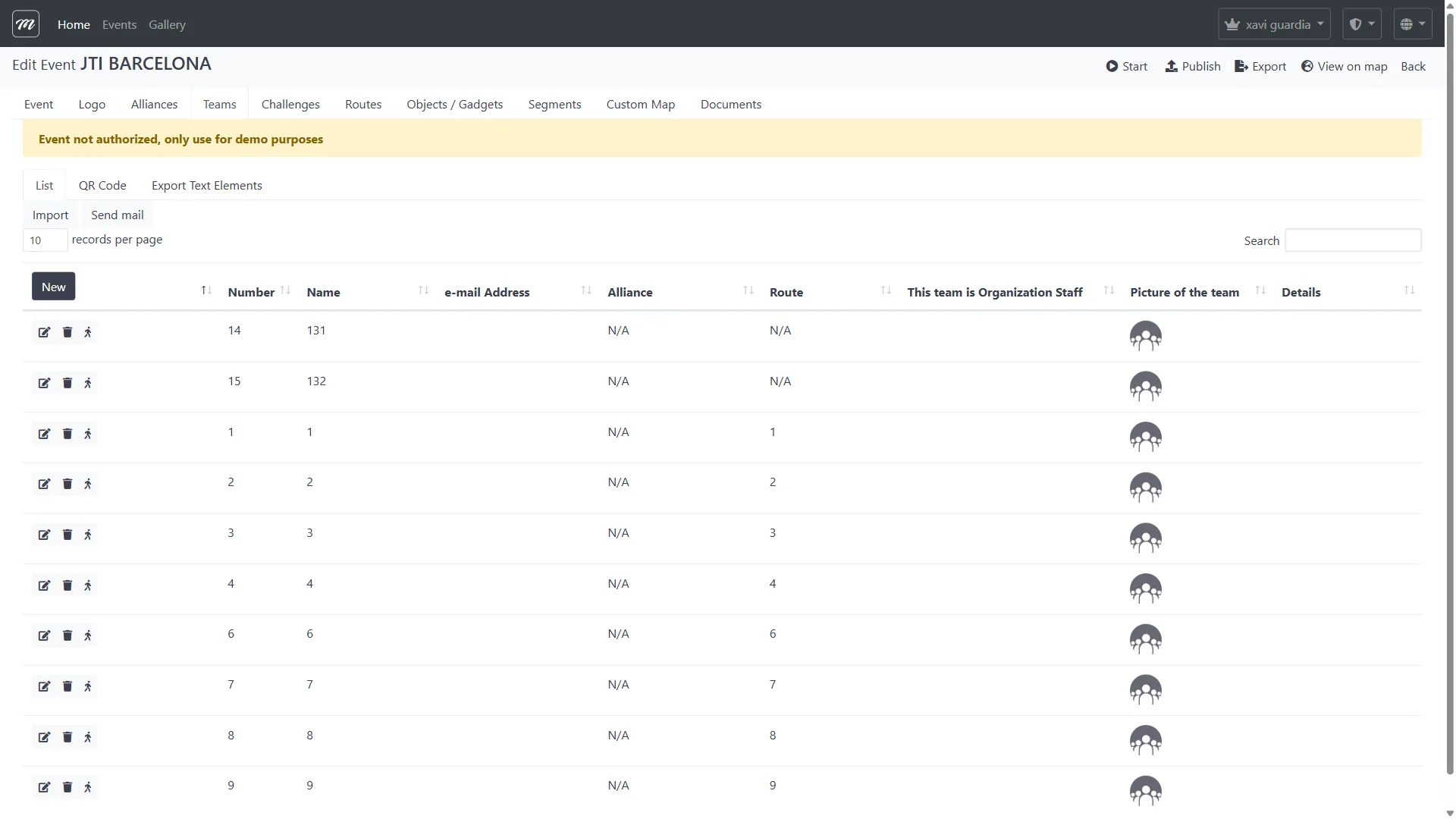This screenshot has height=819, width=1456.
Task: Switch to the Challenges tab
Action: (290, 104)
